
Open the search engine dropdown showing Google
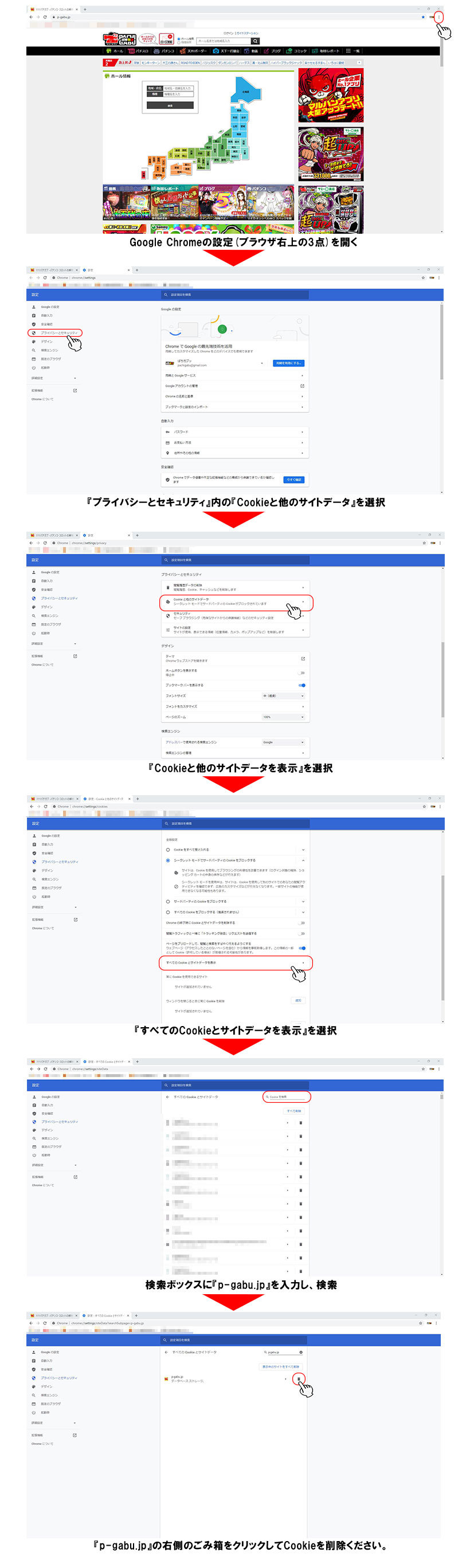pos(283,742)
